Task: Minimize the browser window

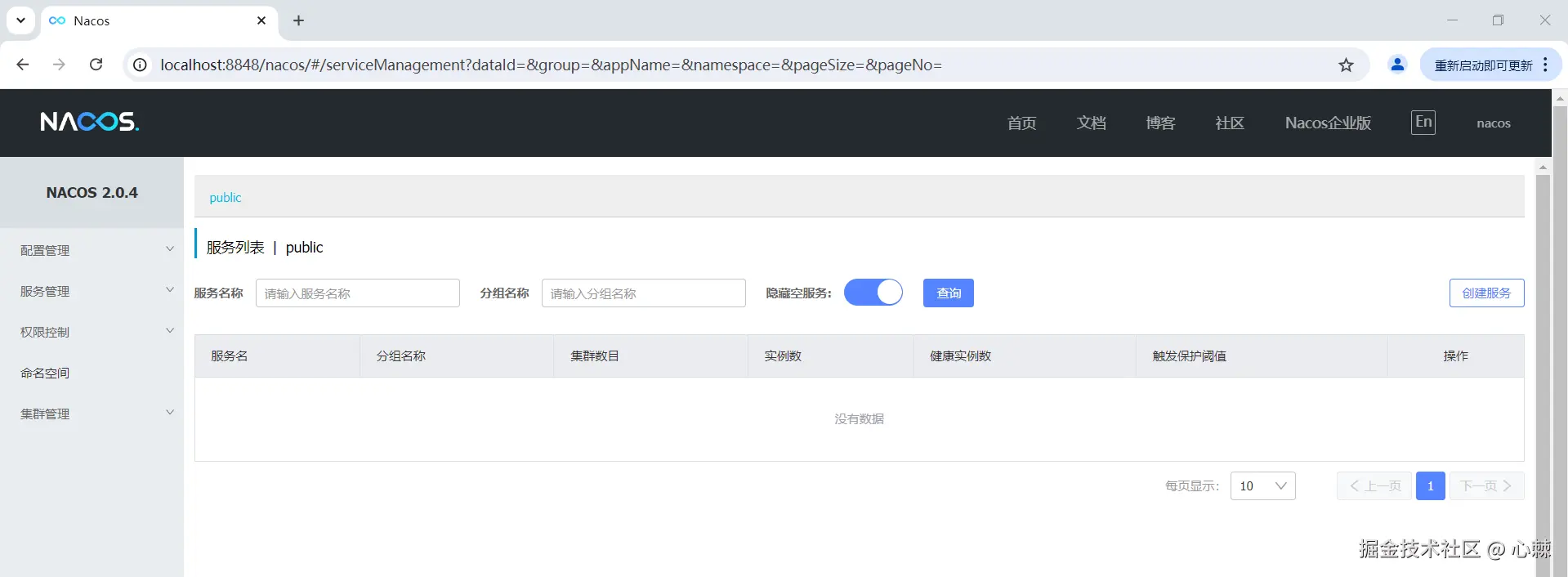Action: 1452,20
